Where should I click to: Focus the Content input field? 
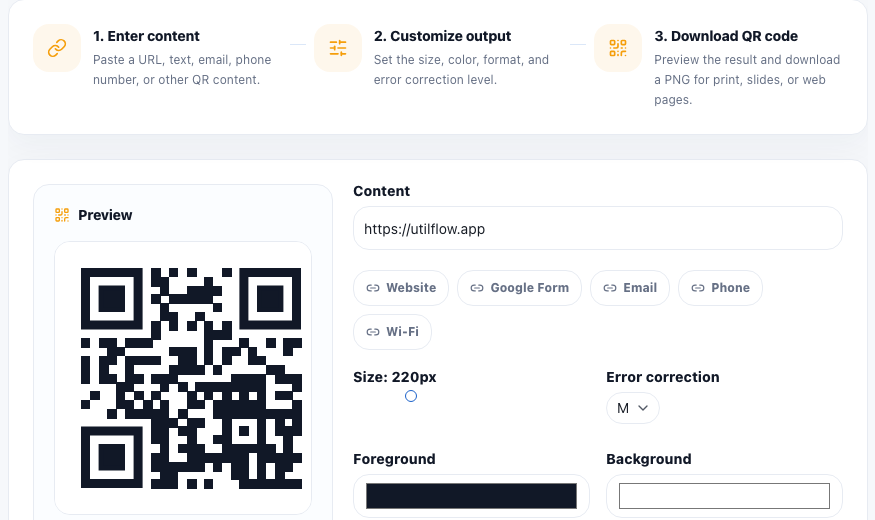pos(598,228)
